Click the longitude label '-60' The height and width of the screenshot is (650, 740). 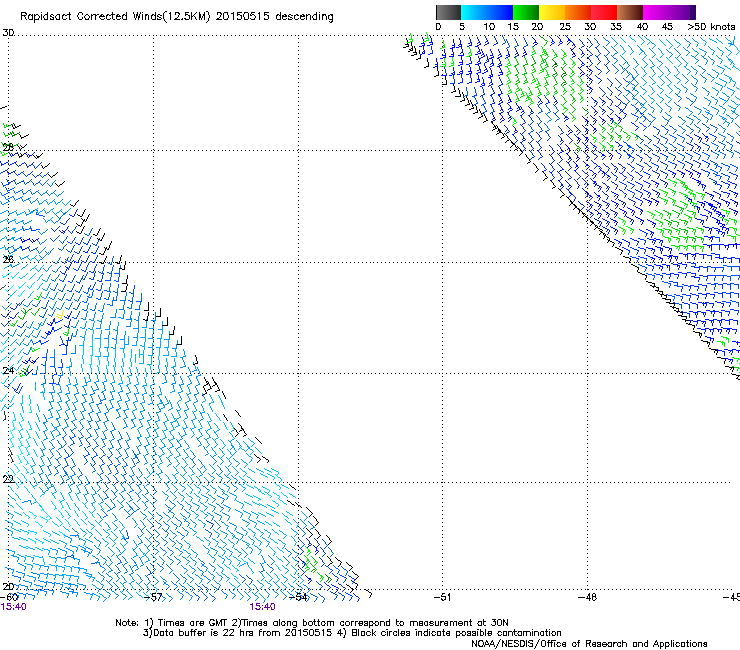(9, 597)
